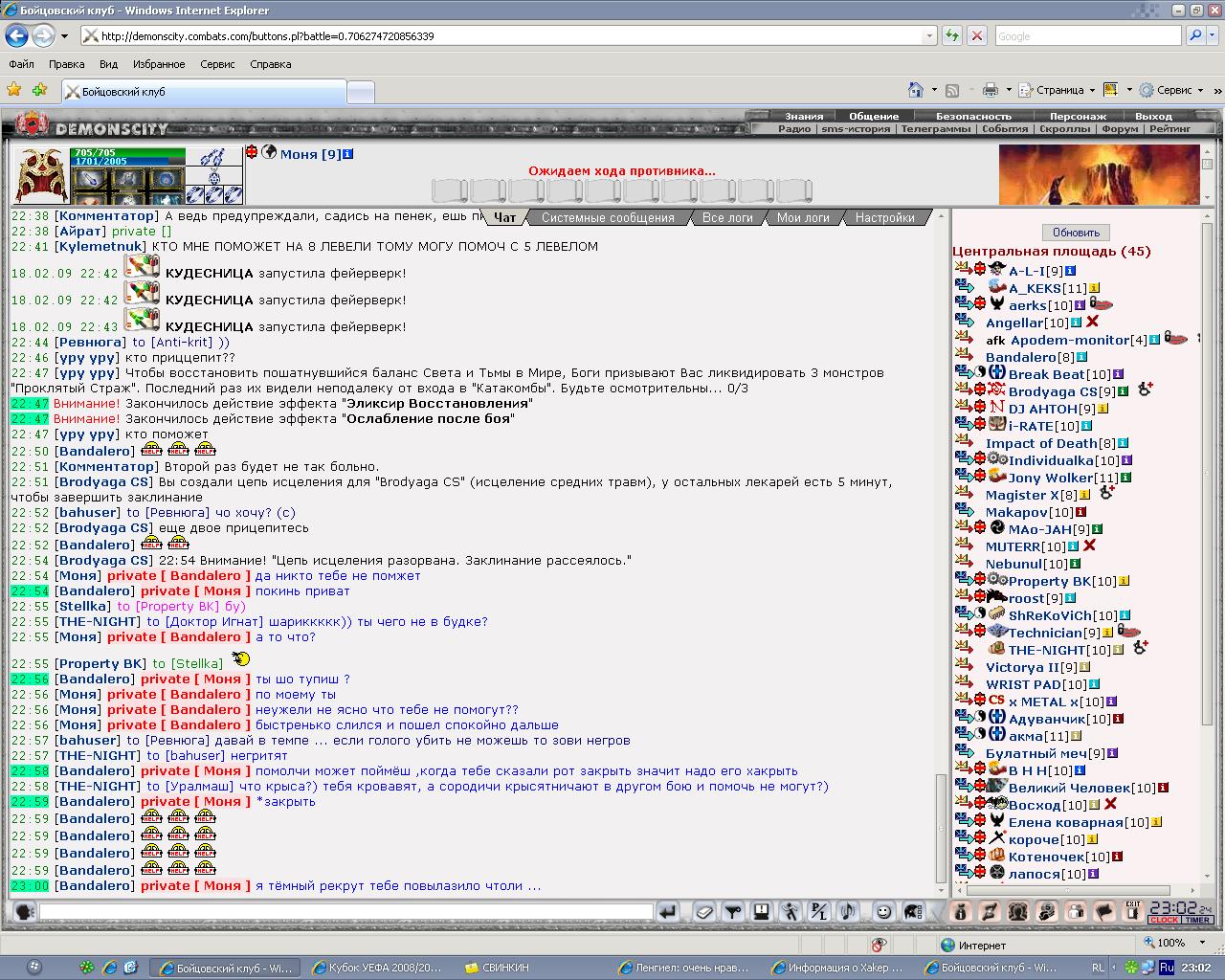
Task: Click private message icon beside Angellar[10]
Action: point(964,323)
